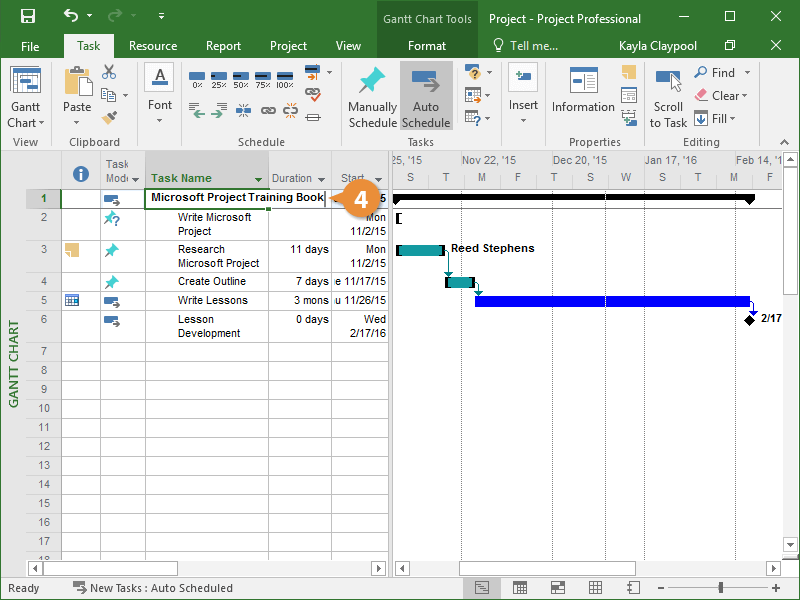Click the zoom slider in status bar
Viewport: 800px width, 600px height.
[720, 588]
